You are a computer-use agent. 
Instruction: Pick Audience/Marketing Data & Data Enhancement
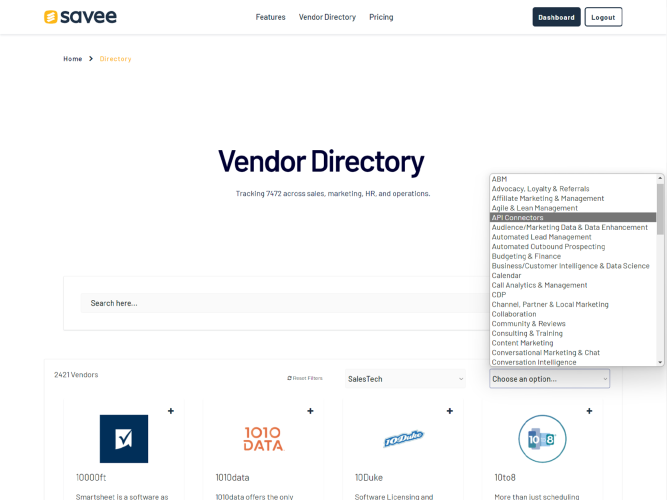pos(573,227)
